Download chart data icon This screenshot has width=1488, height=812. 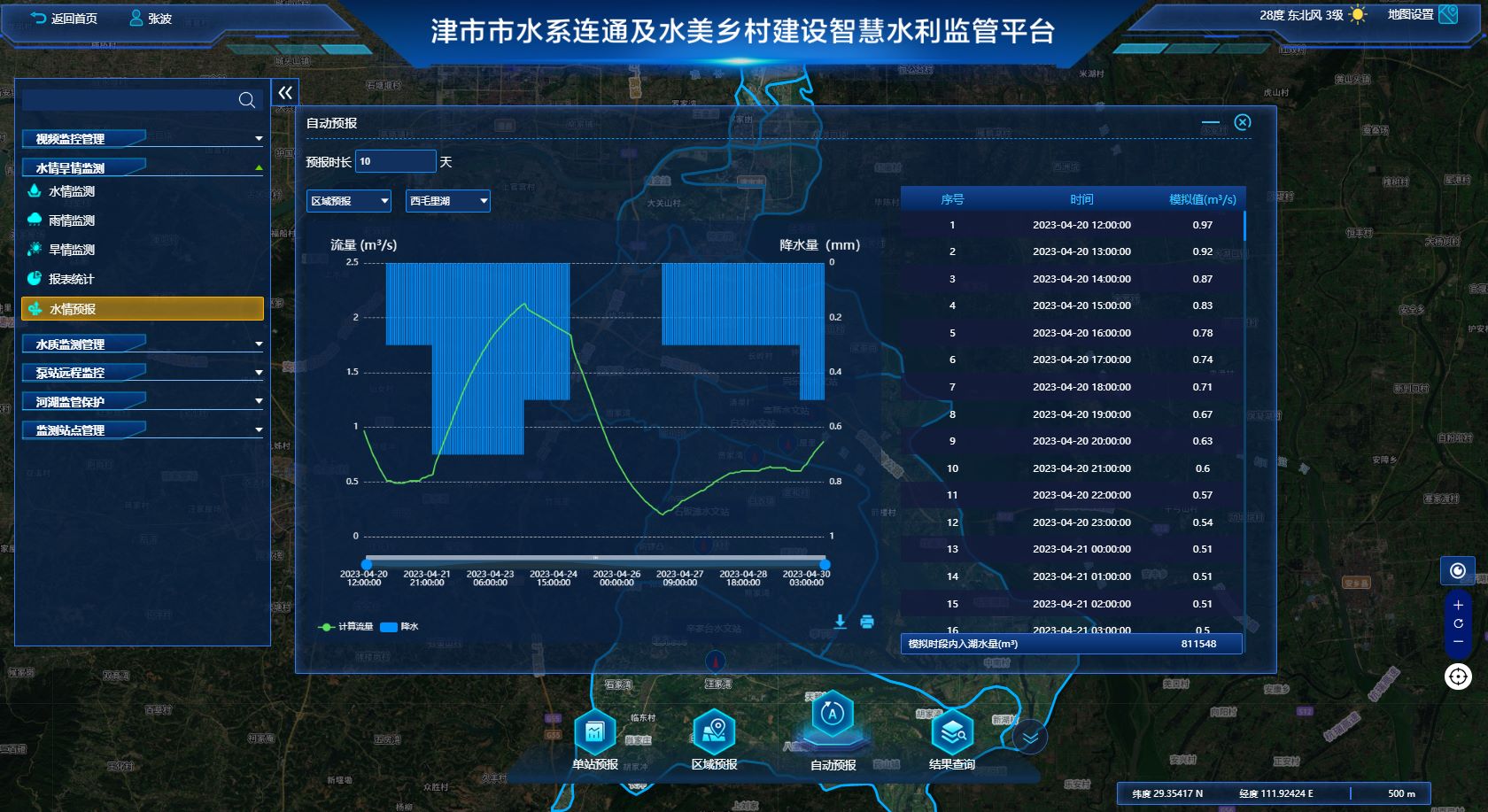(840, 622)
